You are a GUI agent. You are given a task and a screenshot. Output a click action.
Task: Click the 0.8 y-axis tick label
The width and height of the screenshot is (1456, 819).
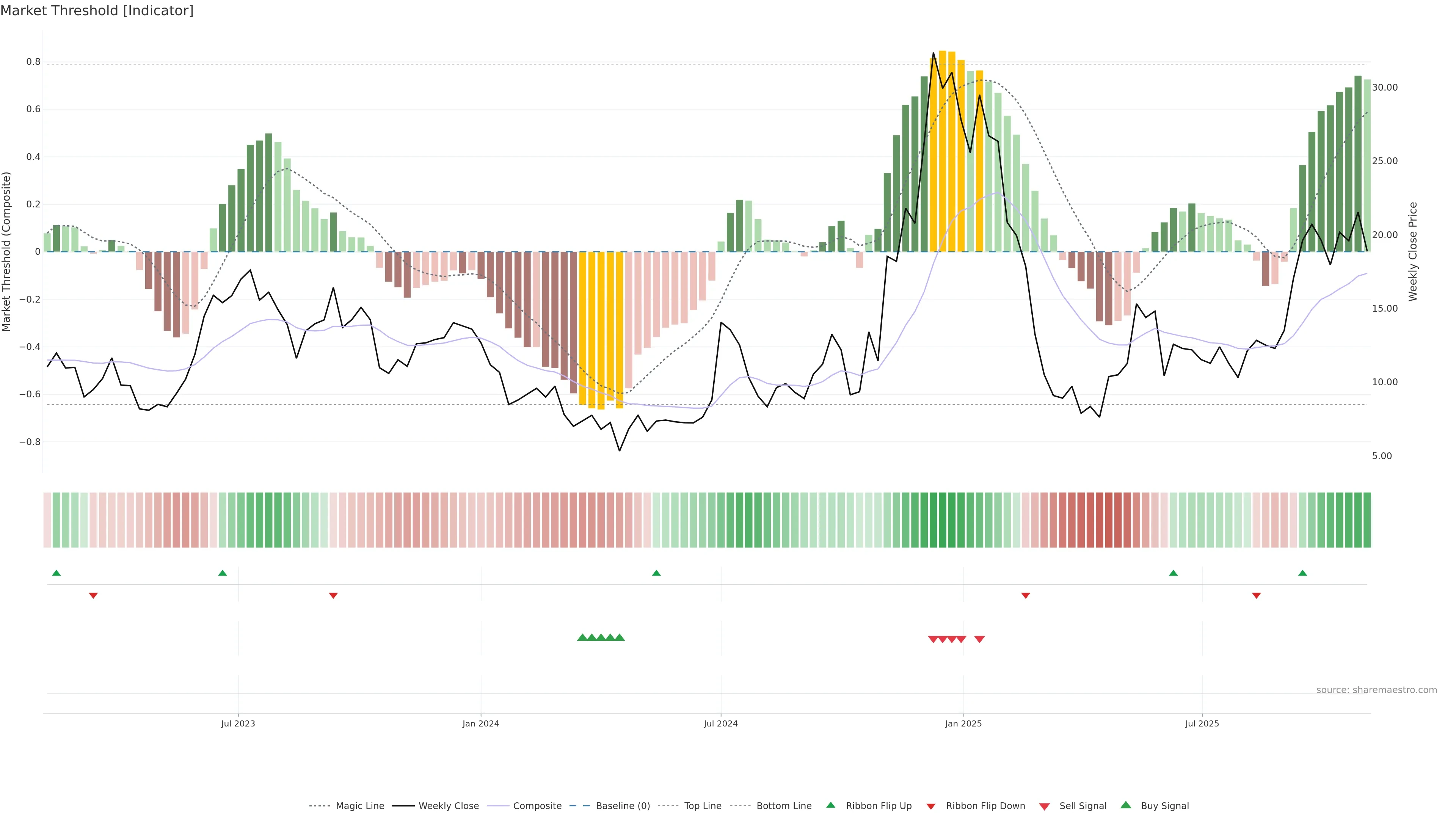click(x=33, y=61)
